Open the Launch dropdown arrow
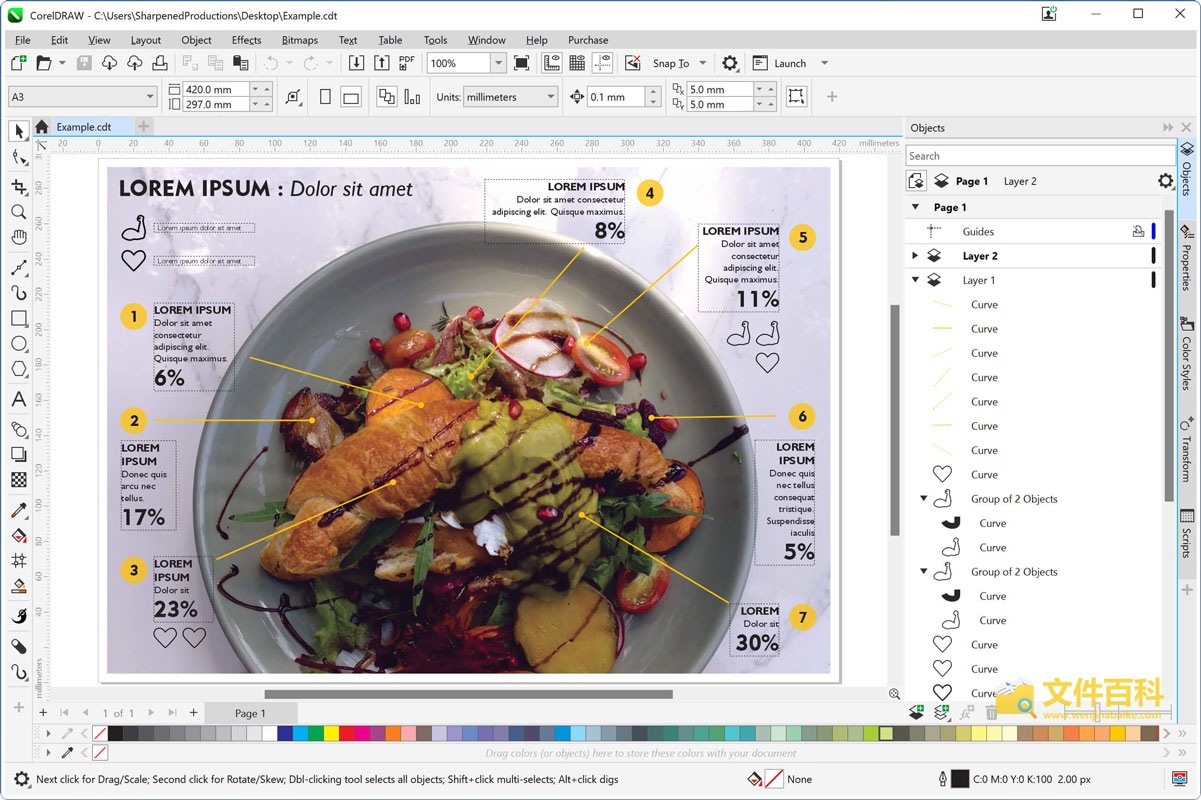1201x800 pixels. [824, 63]
